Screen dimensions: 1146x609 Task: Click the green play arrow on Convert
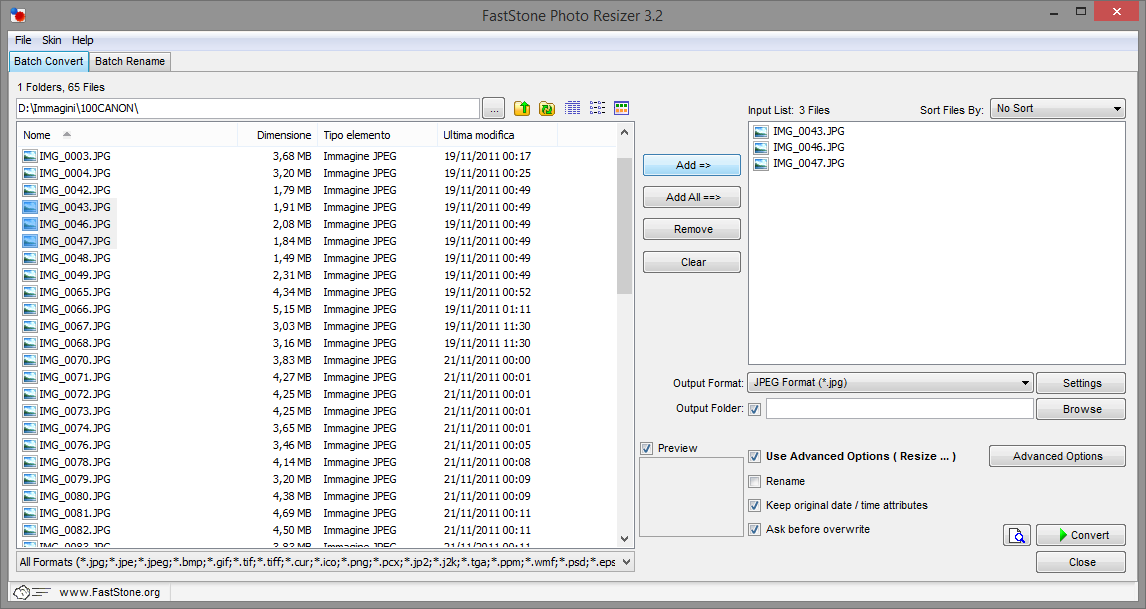click(1063, 535)
